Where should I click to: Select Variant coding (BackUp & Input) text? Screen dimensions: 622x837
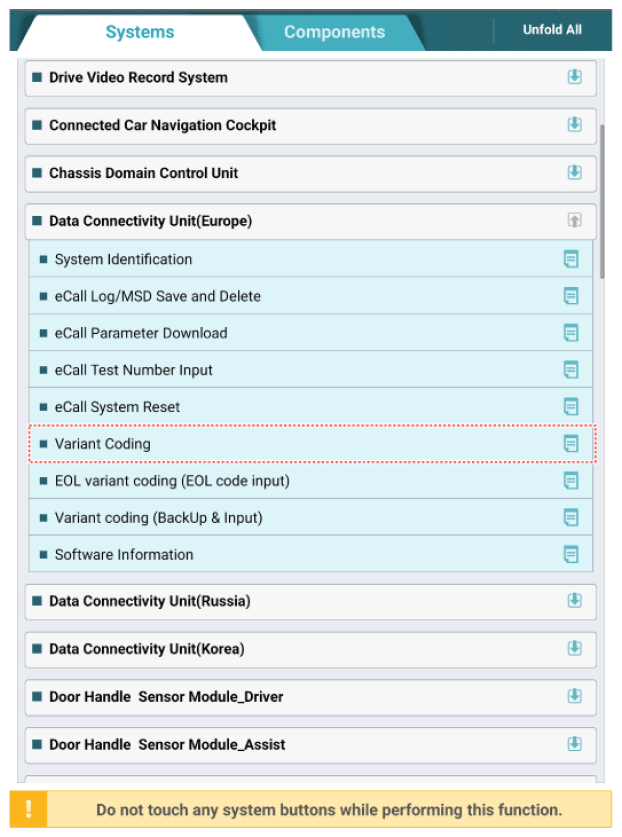pos(159,518)
